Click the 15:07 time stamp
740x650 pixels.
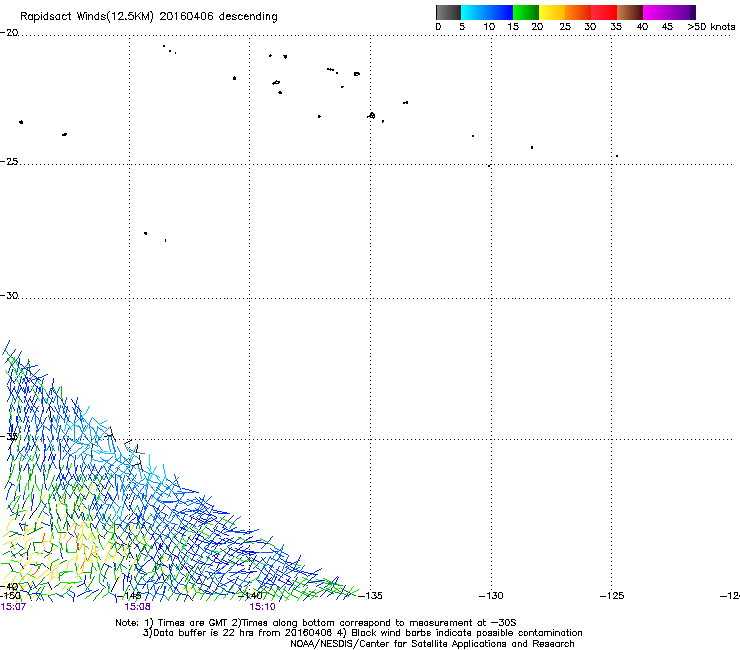13,607
